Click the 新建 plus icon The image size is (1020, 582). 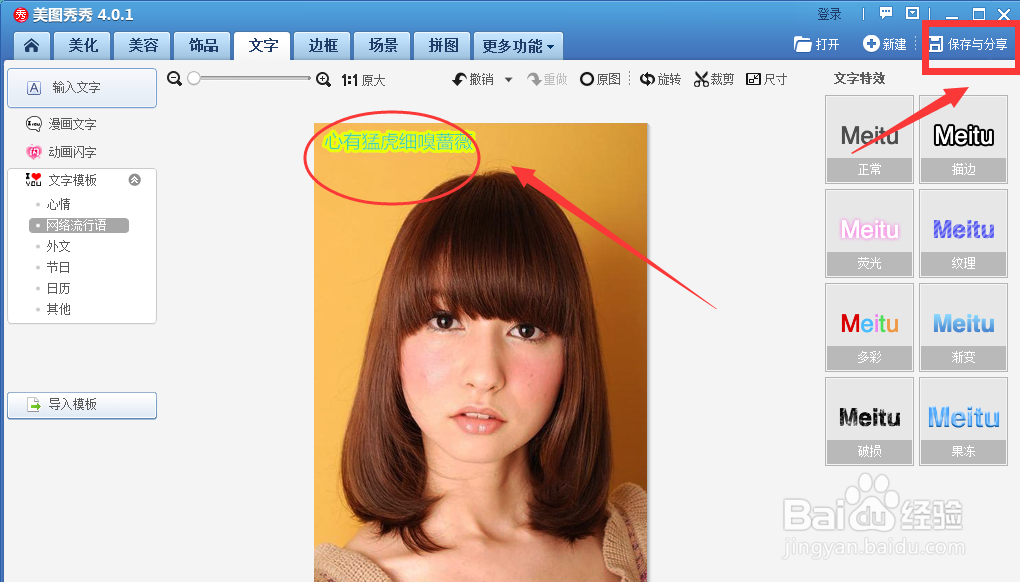(x=871, y=44)
